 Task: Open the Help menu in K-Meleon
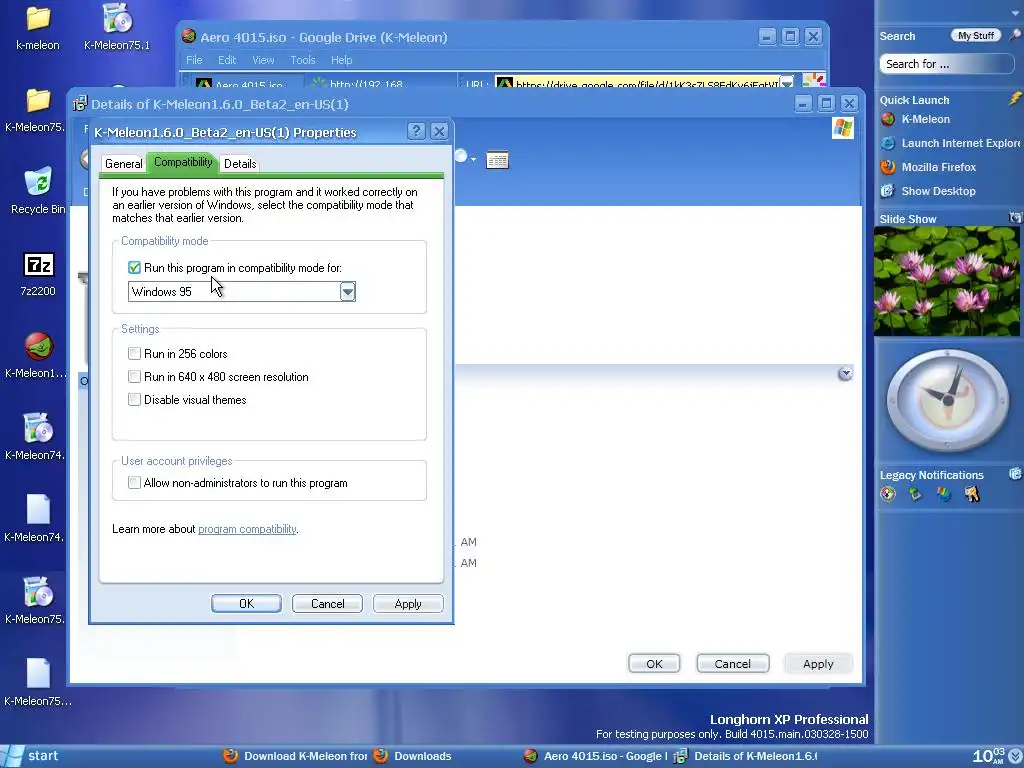pos(342,60)
